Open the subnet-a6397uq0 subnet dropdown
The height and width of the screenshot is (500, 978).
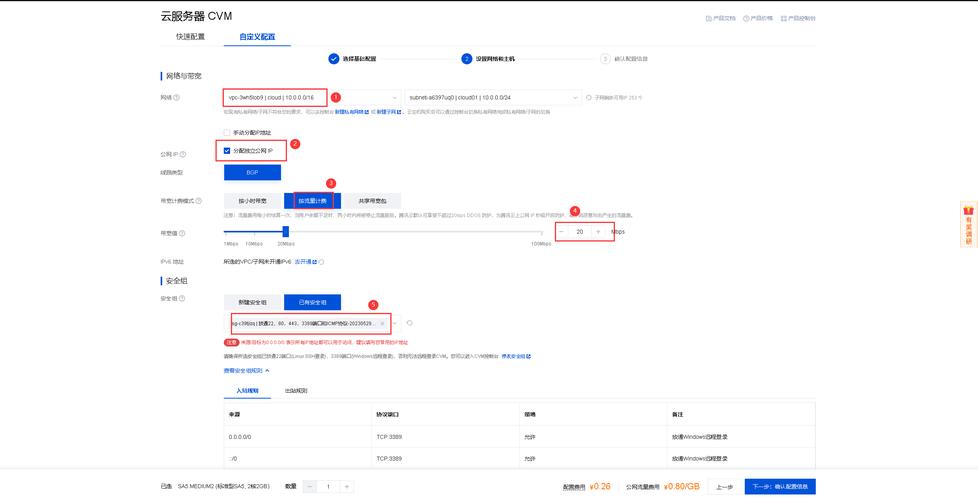[493, 97]
